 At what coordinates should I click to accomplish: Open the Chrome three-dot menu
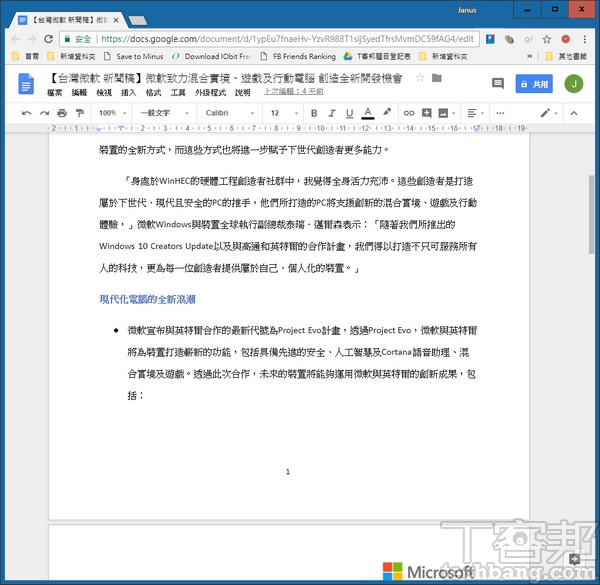(584, 39)
